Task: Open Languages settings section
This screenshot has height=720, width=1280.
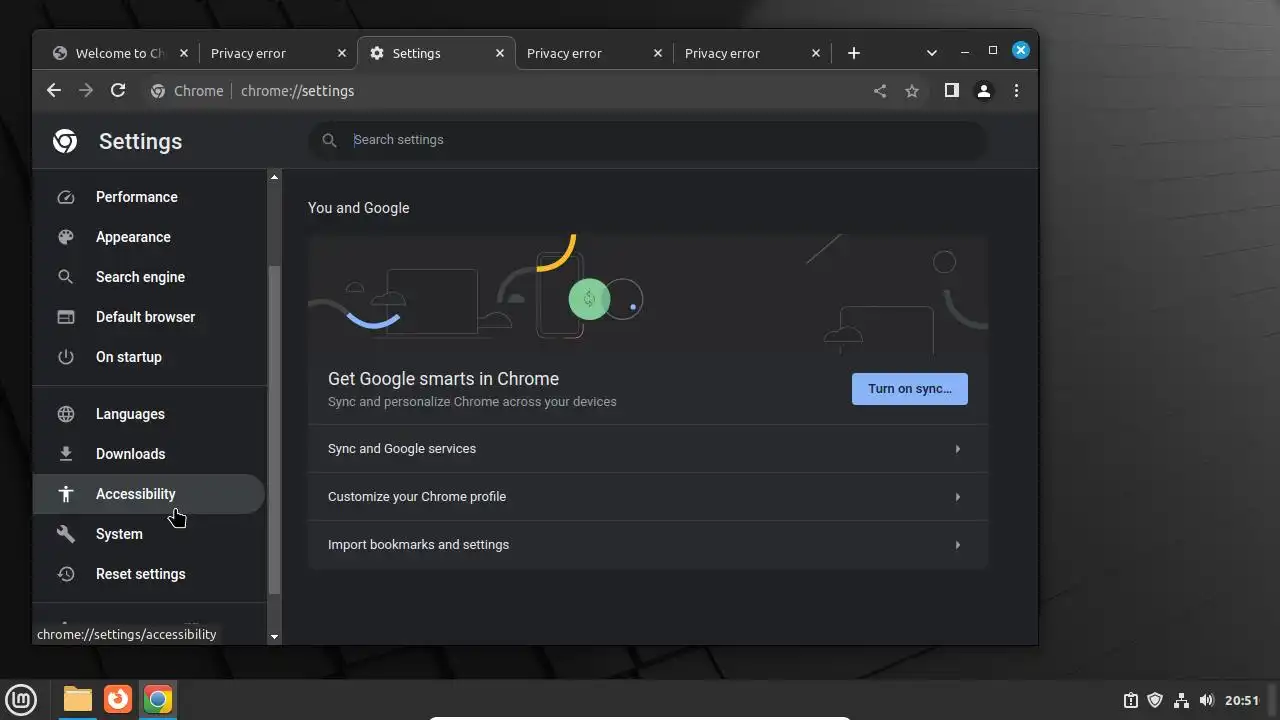Action: click(148, 414)
